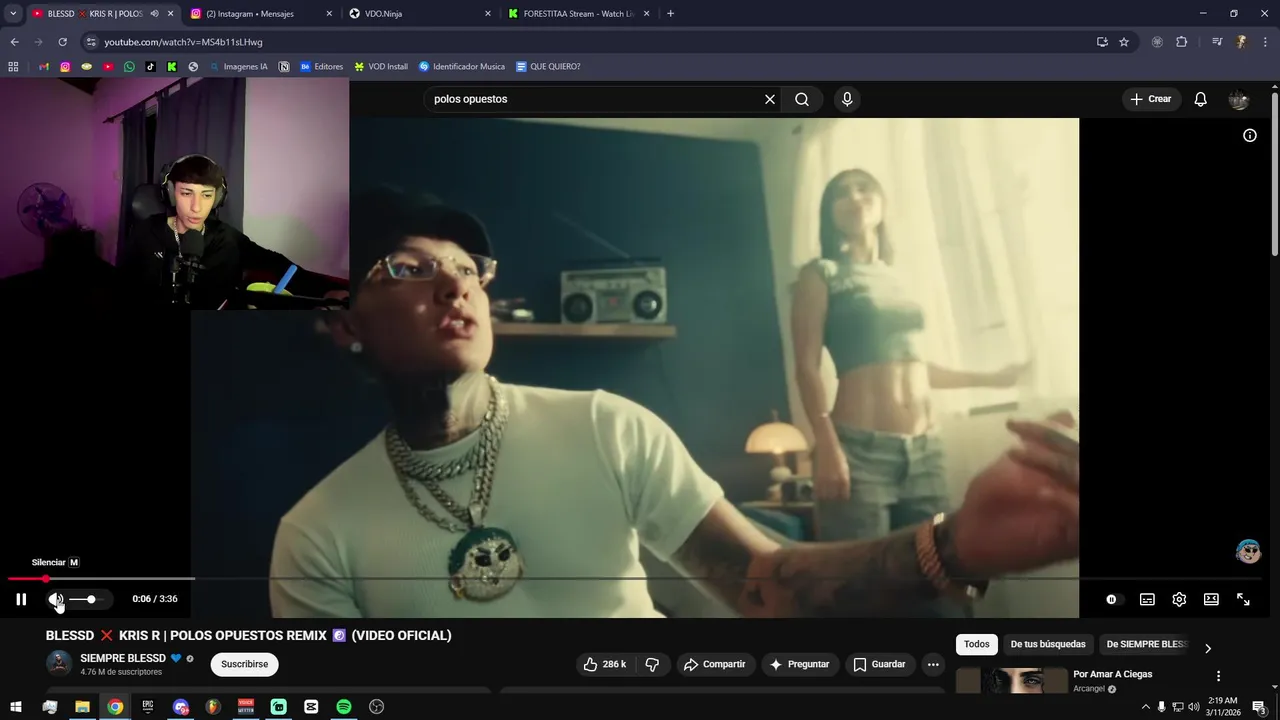This screenshot has width=1280, height=720.
Task: Open the tab search dropdown
Action: coord(13,14)
